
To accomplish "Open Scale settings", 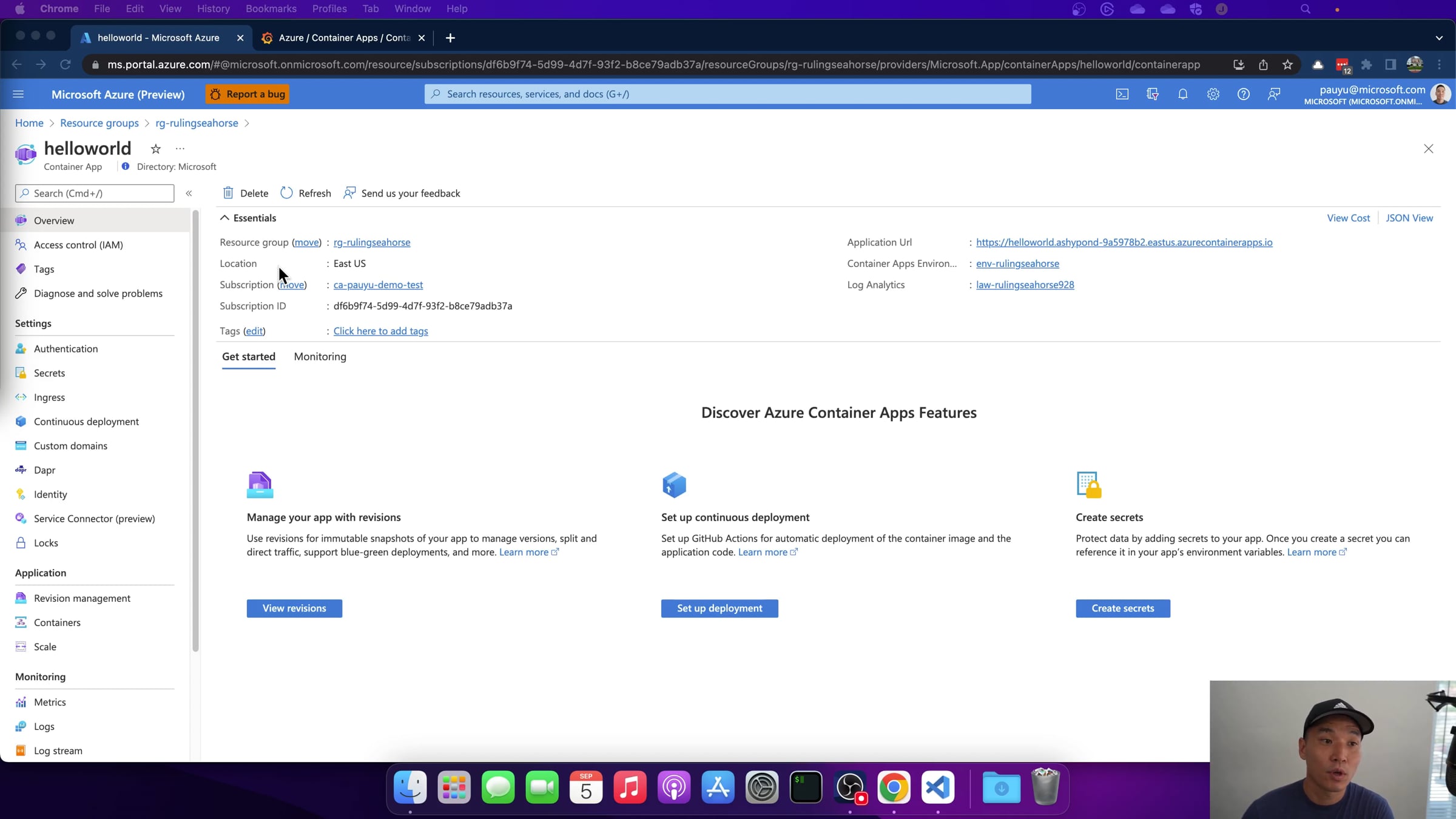I will tap(45, 646).
